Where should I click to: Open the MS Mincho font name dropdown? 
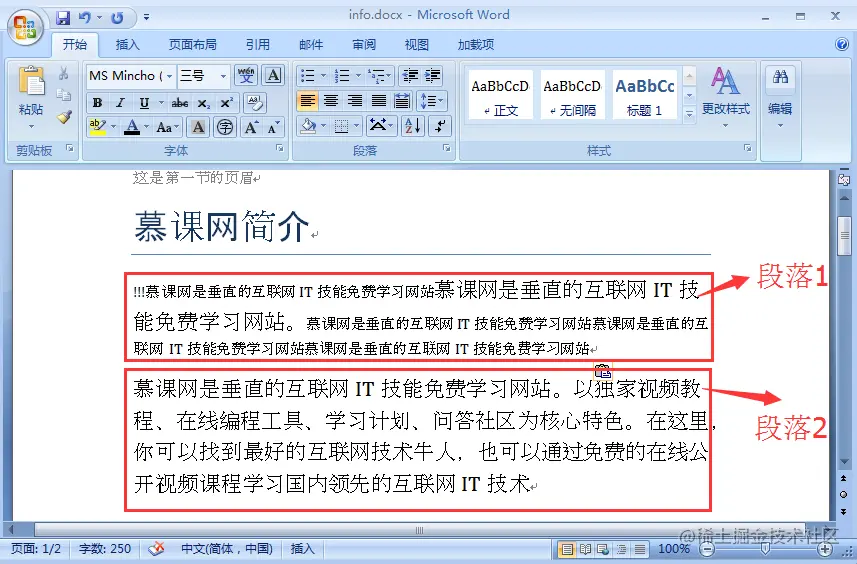[x=169, y=76]
